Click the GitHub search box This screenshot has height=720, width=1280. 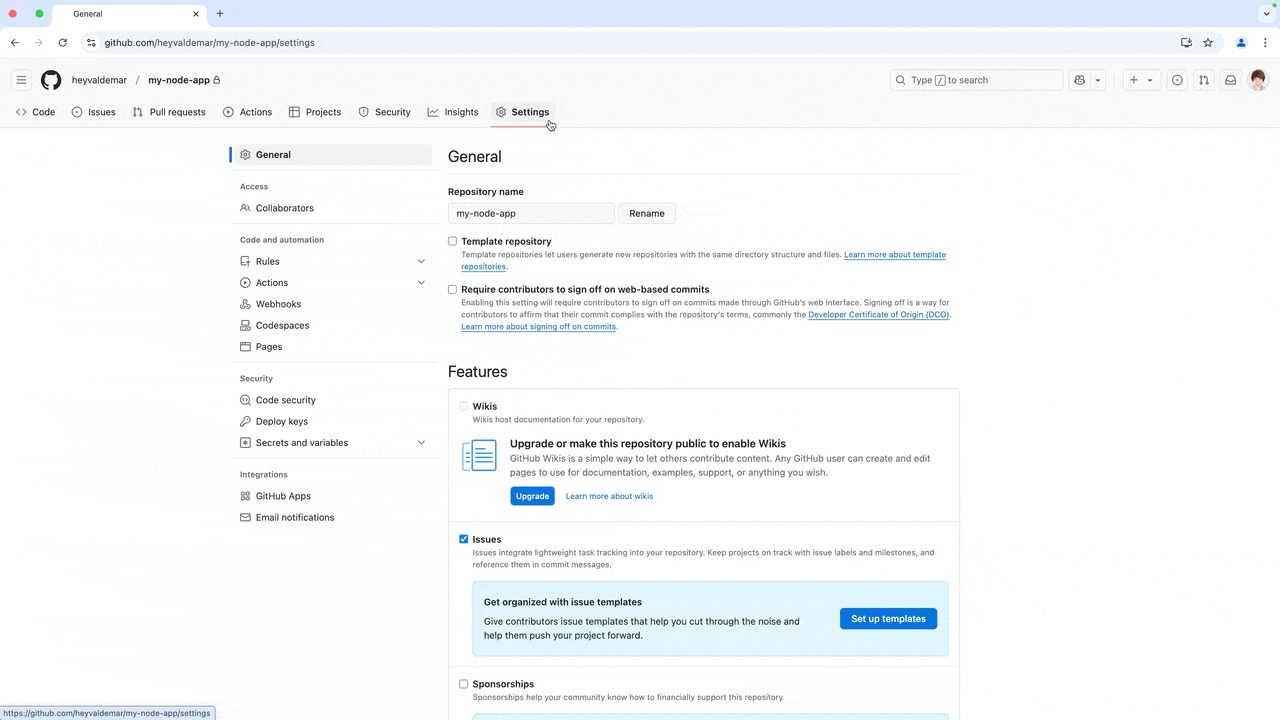pyautogui.click(x=977, y=80)
